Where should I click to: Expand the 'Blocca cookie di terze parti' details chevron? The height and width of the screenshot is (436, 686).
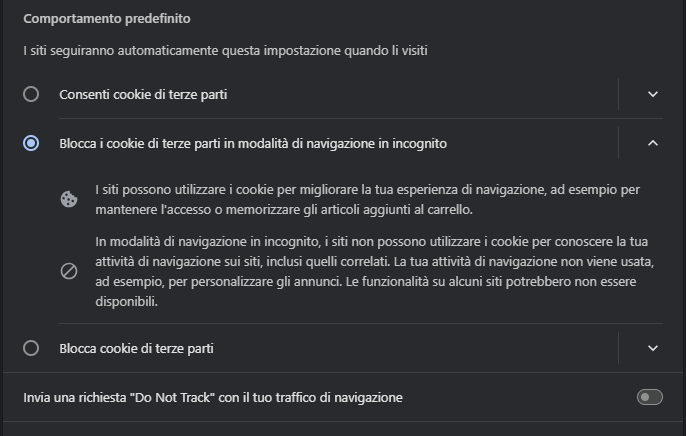(x=653, y=348)
